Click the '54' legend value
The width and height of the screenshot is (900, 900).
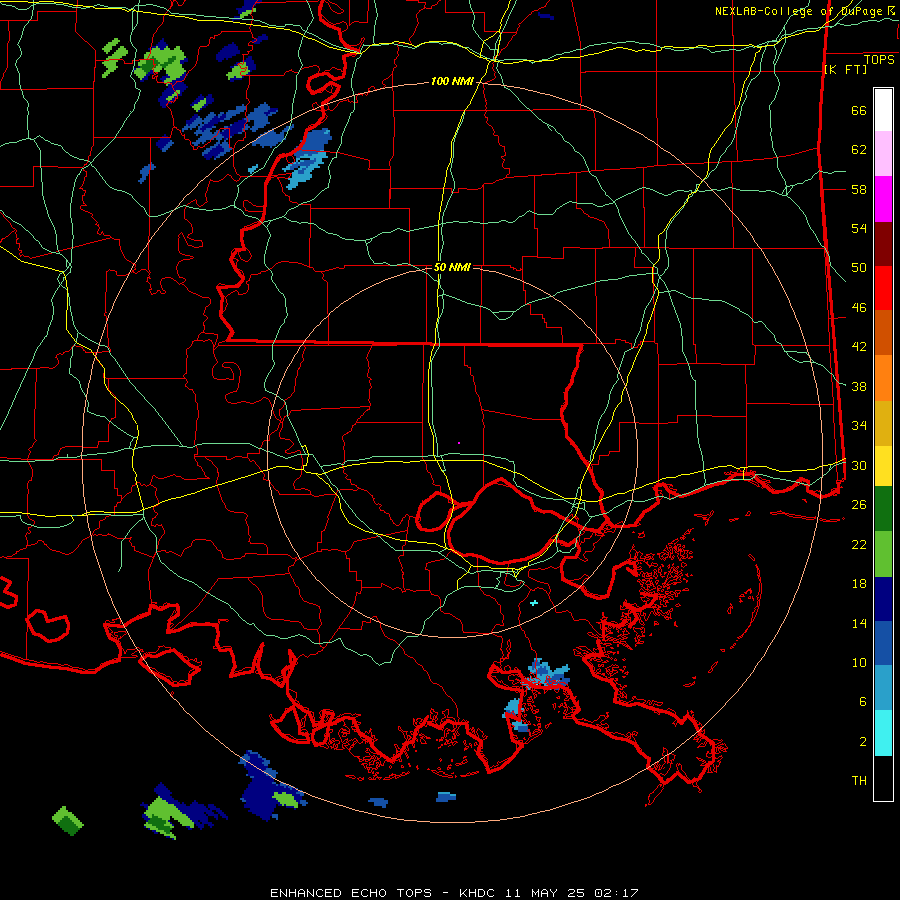[x=859, y=228]
